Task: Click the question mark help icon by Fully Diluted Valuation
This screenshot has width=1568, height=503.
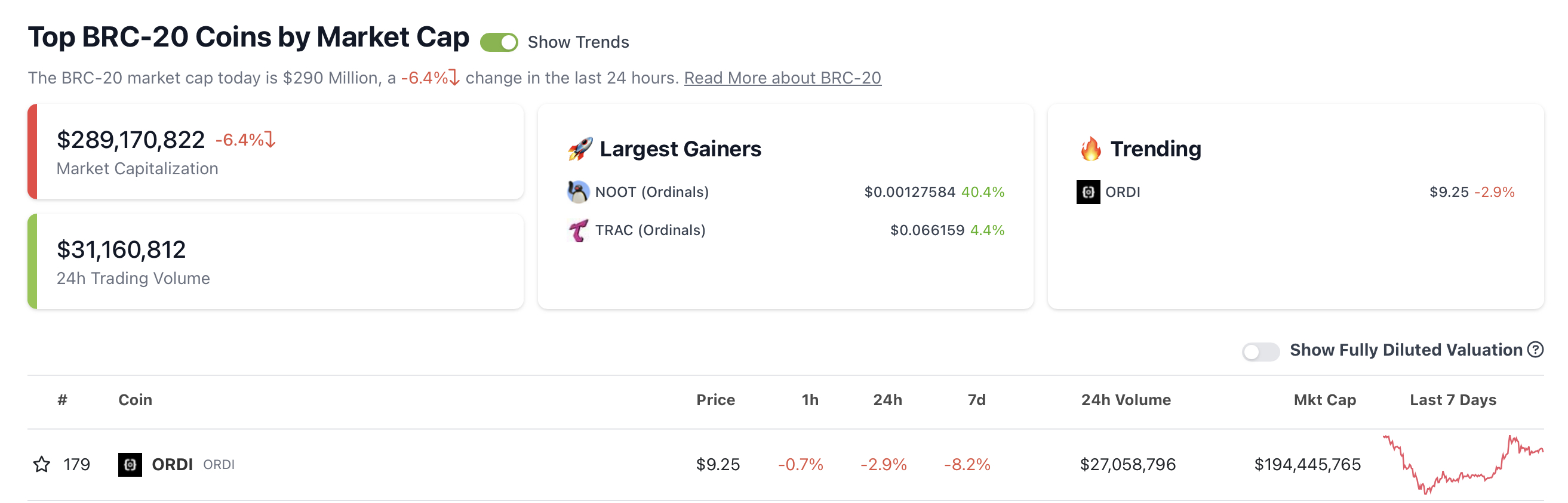Action: point(1536,349)
